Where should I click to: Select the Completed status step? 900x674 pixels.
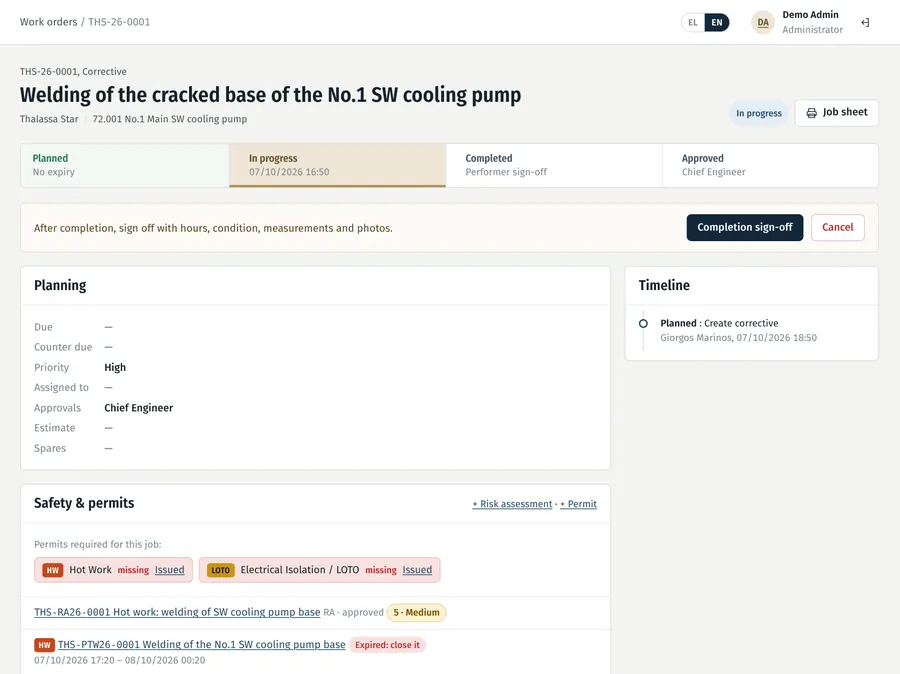click(554, 165)
